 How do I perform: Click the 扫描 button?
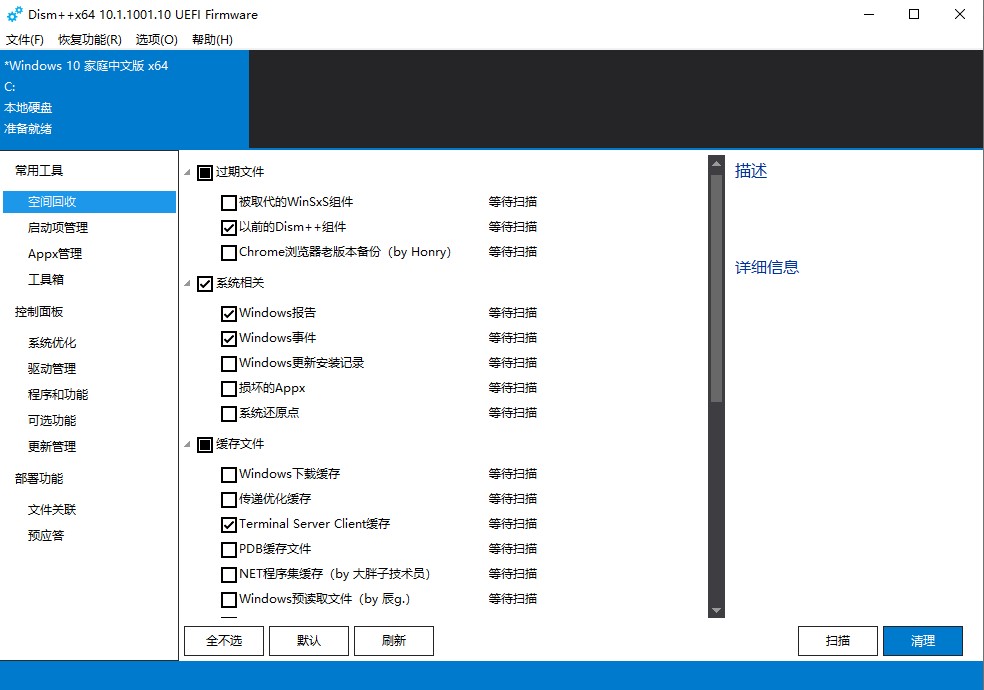click(837, 641)
